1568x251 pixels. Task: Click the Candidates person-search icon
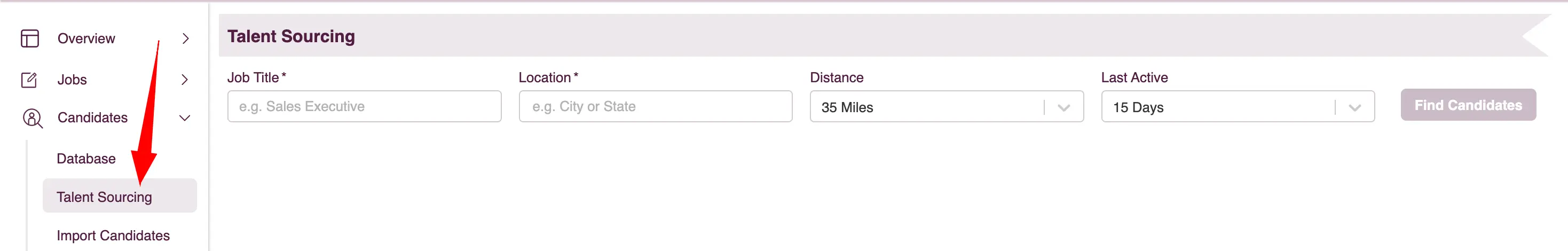pyautogui.click(x=32, y=118)
